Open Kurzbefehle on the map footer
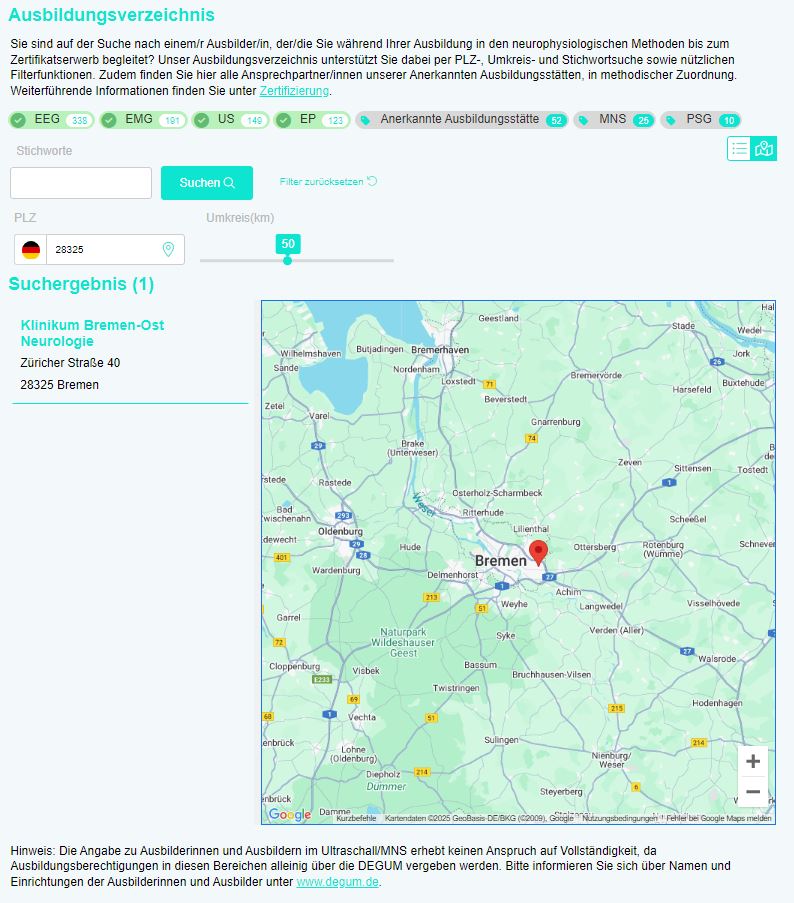794x903 pixels. [356, 818]
